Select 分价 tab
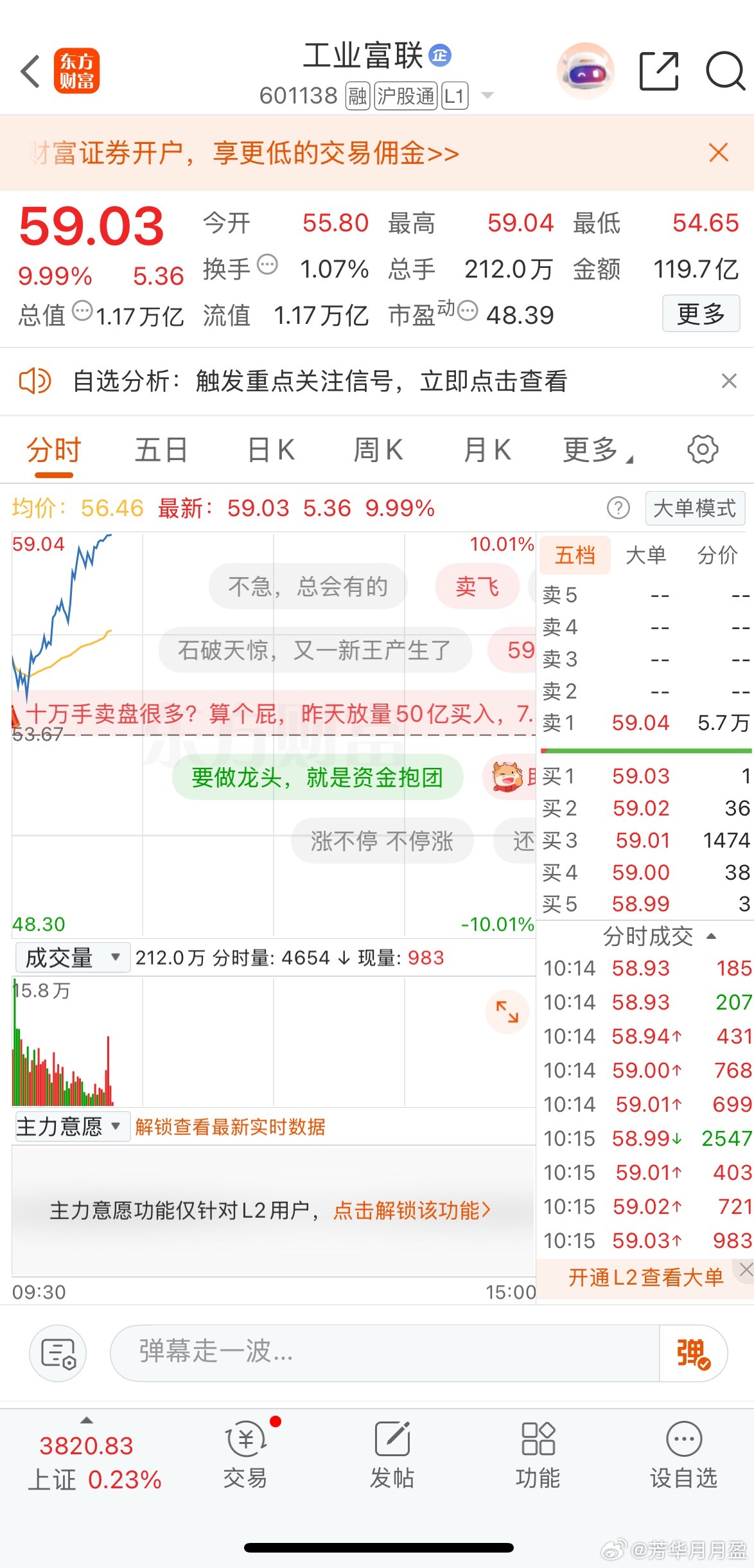Viewport: 754px width, 1568px height. click(718, 555)
